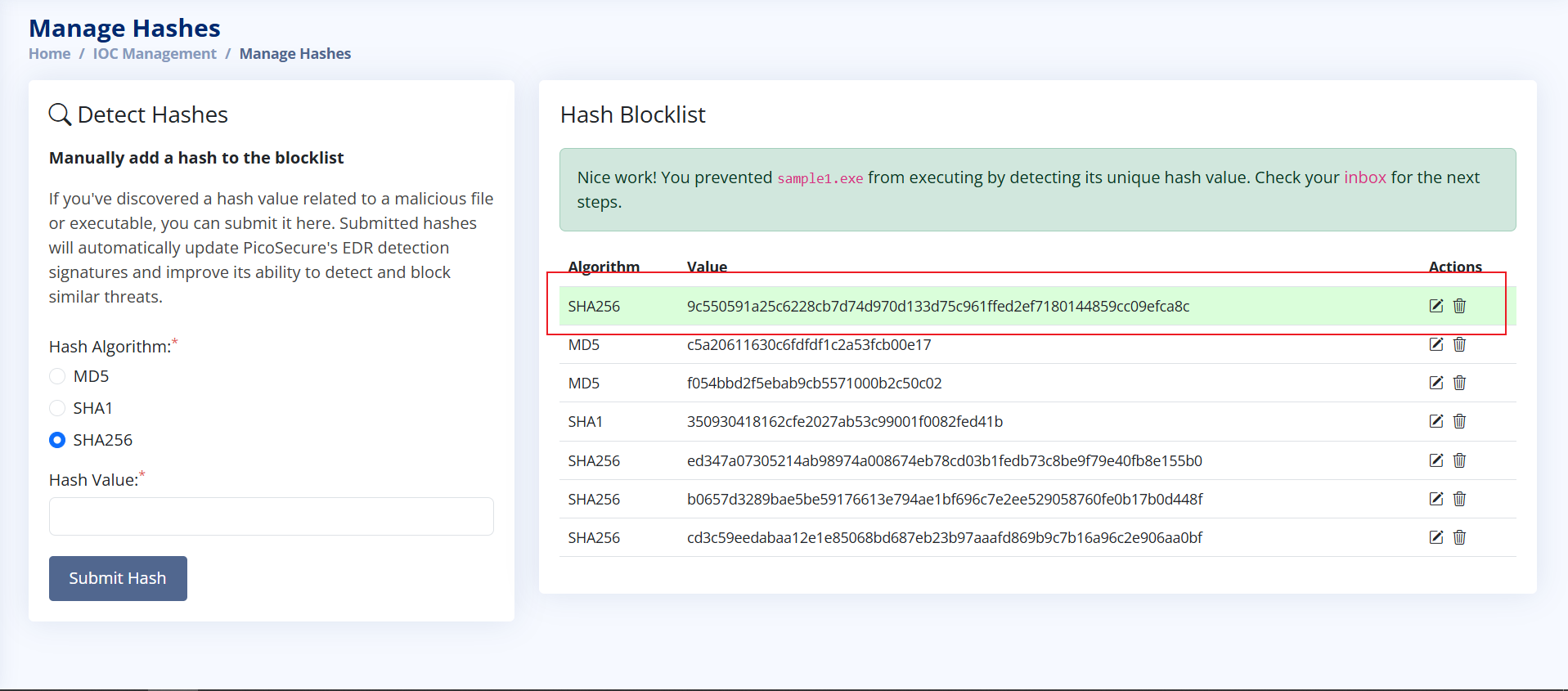1568x691 pixels.
Task: Select the SHA1 hash algorithm option
Action: (57, 408)
